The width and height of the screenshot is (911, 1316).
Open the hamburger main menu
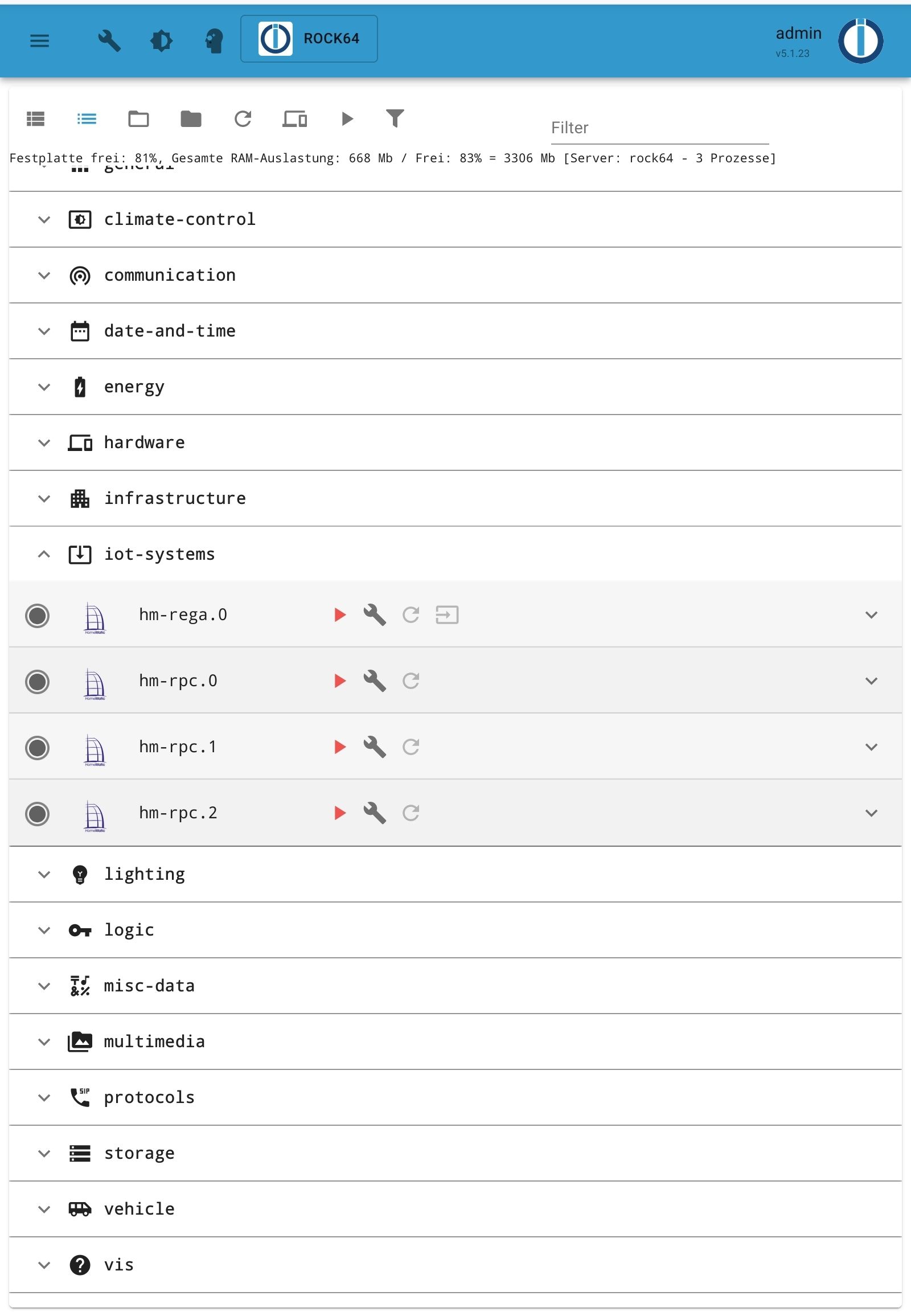click(x=39, y=40)
